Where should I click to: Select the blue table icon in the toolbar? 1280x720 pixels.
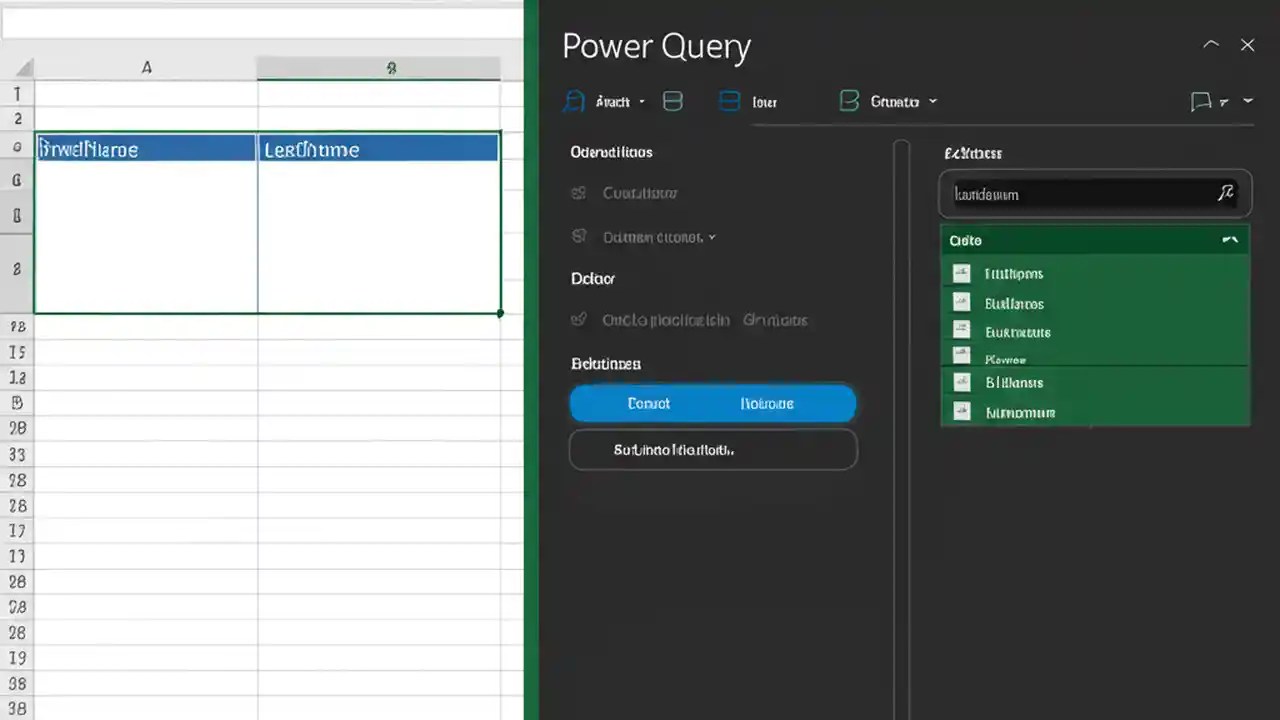(729, 101)
